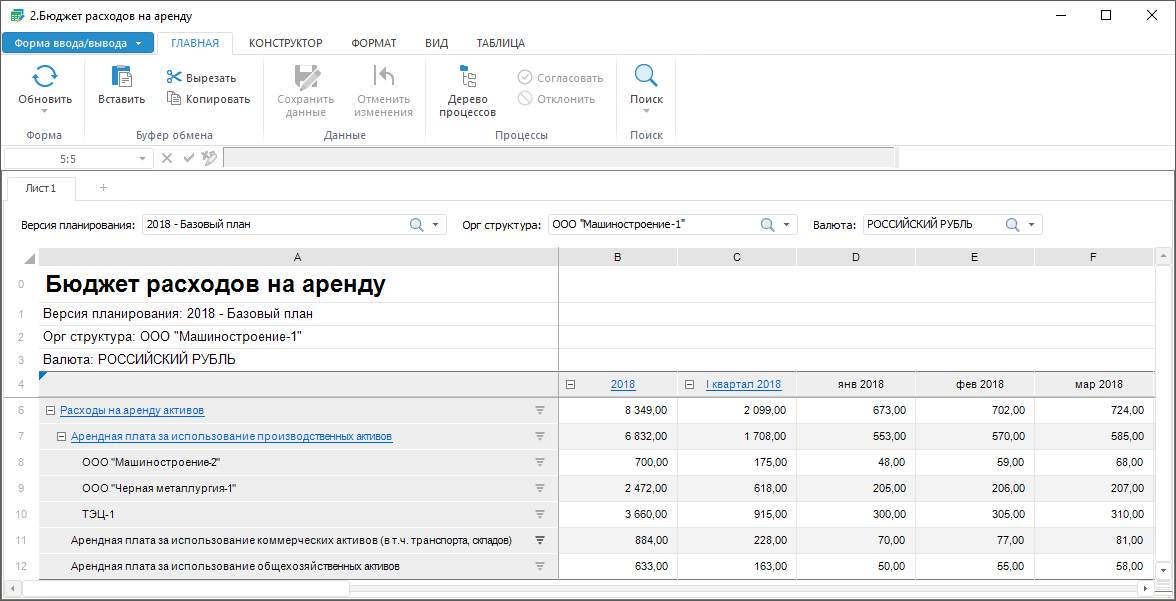
Task: Click the Поиск magnifier icon in ribbon
Action: click(646, 77)
